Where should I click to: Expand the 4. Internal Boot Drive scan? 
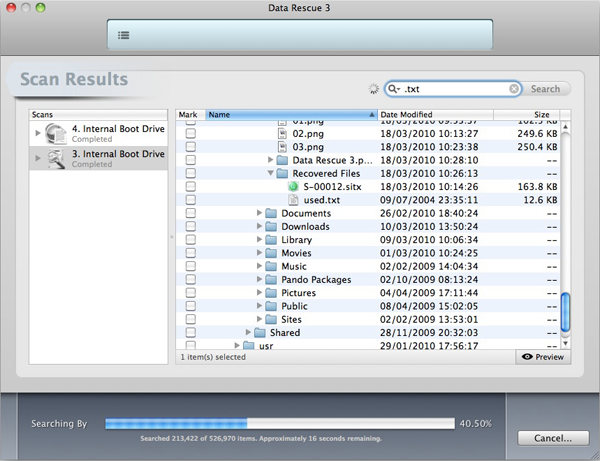click(38, 132)
